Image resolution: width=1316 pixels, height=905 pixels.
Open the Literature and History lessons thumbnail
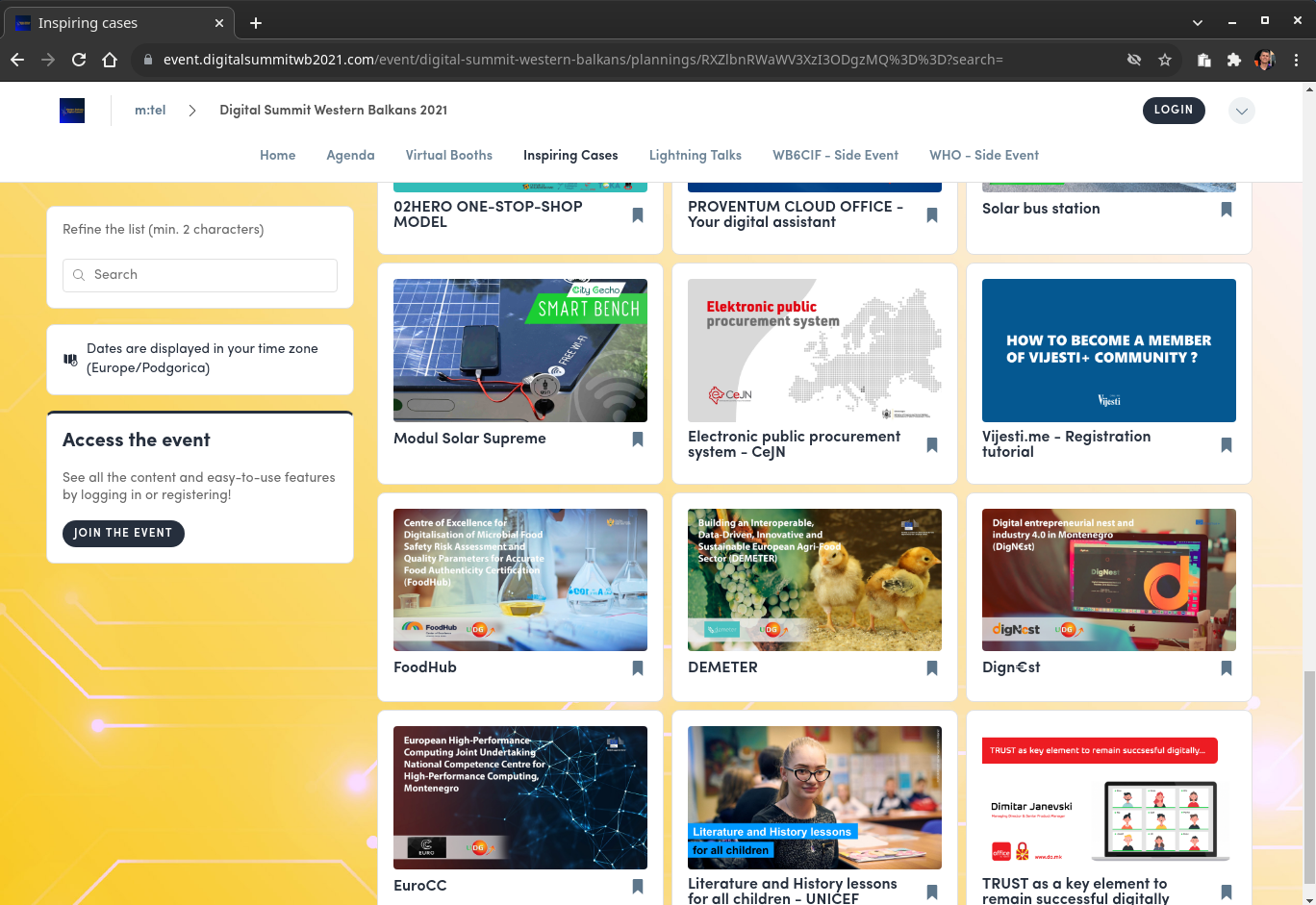pyautogui.click(x=815, y=798)
